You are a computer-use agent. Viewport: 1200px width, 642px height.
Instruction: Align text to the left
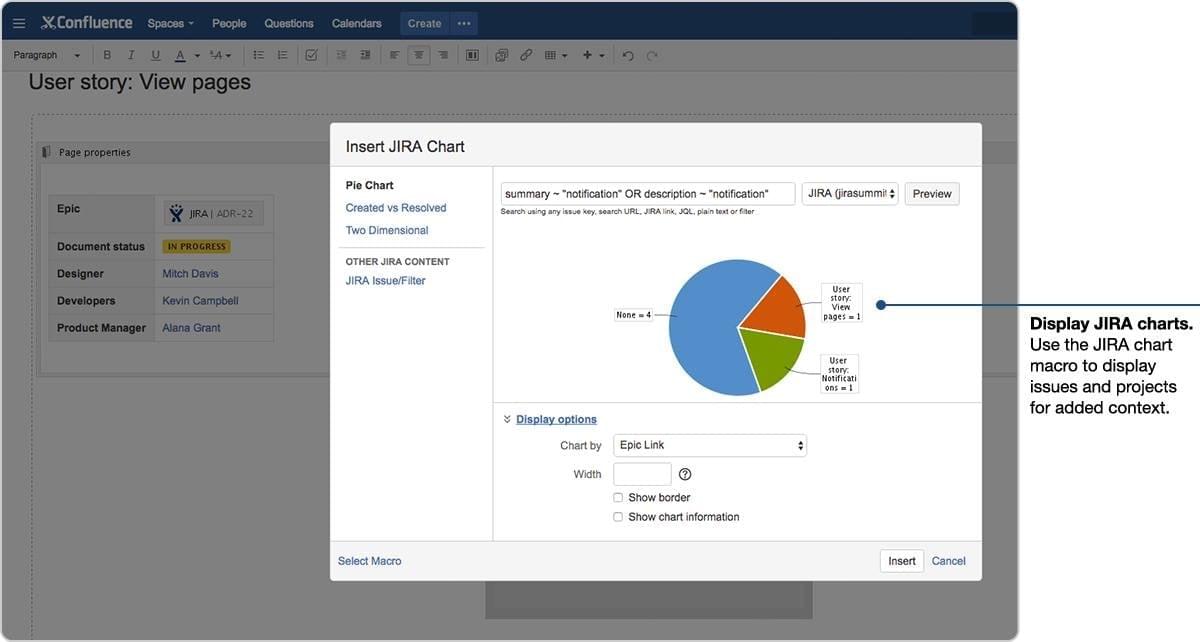click(395, 55)
